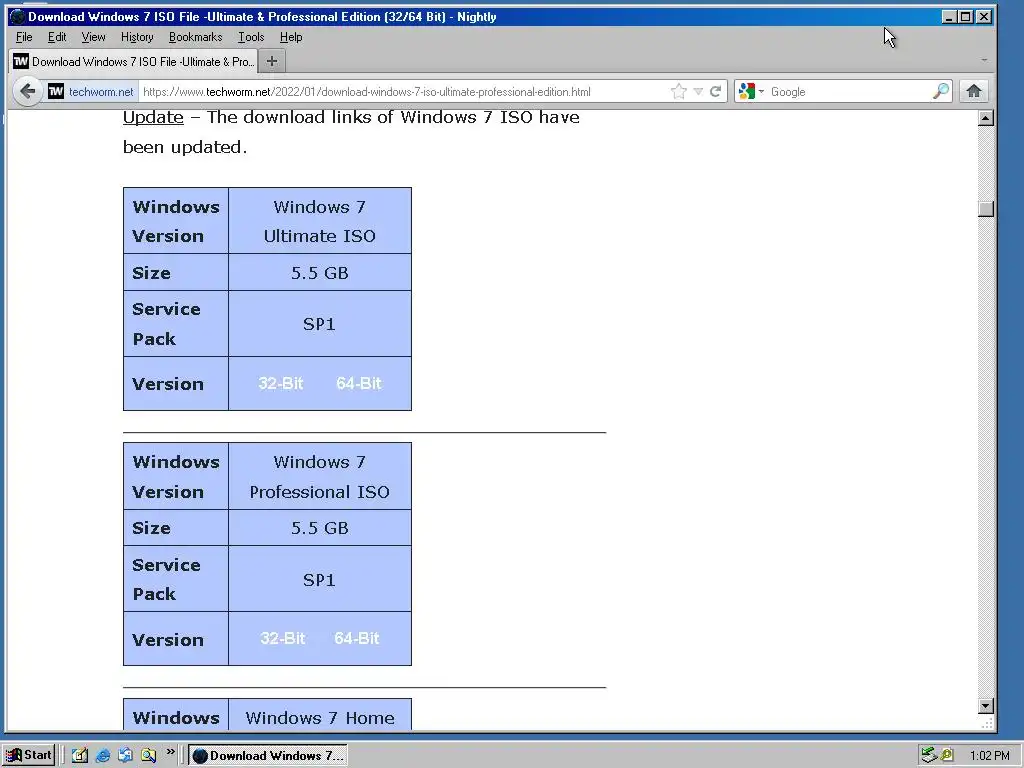Click the vertical scrollbar thumb

(986, 209)
